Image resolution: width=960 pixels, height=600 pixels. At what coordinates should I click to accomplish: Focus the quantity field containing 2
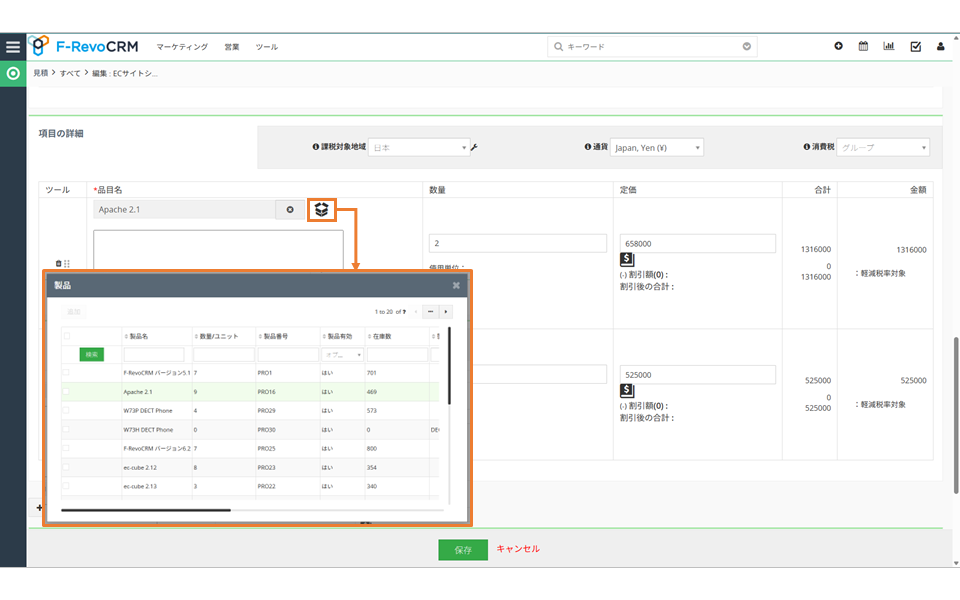click(x=518, y=243)
